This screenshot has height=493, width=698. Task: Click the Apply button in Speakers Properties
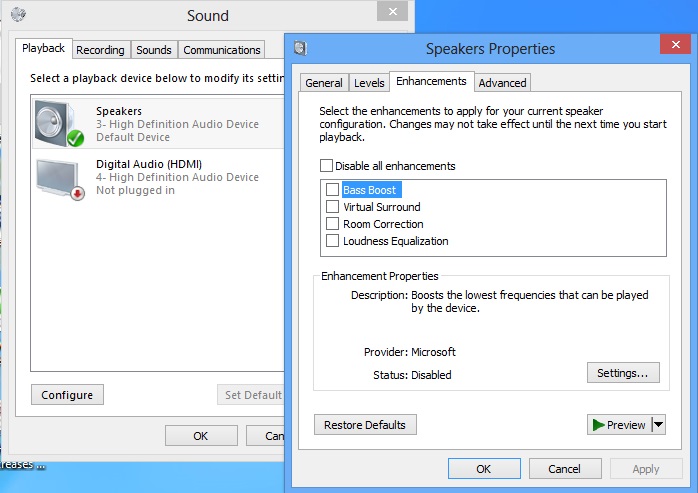(645, 469)
